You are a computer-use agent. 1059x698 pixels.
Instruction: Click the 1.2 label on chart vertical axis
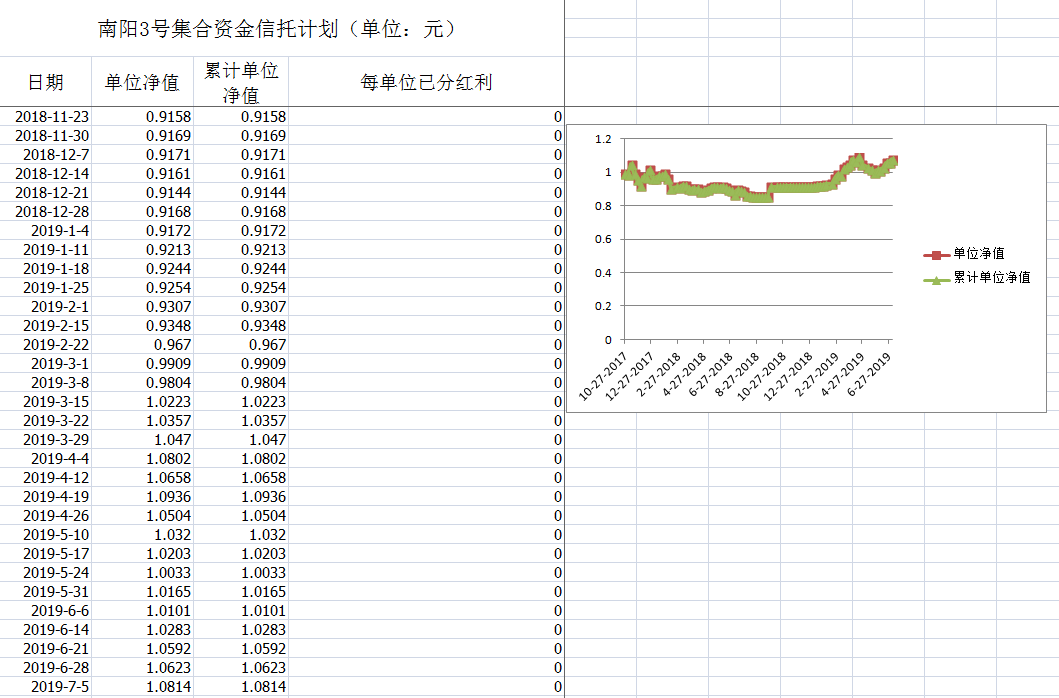point(603,139)
